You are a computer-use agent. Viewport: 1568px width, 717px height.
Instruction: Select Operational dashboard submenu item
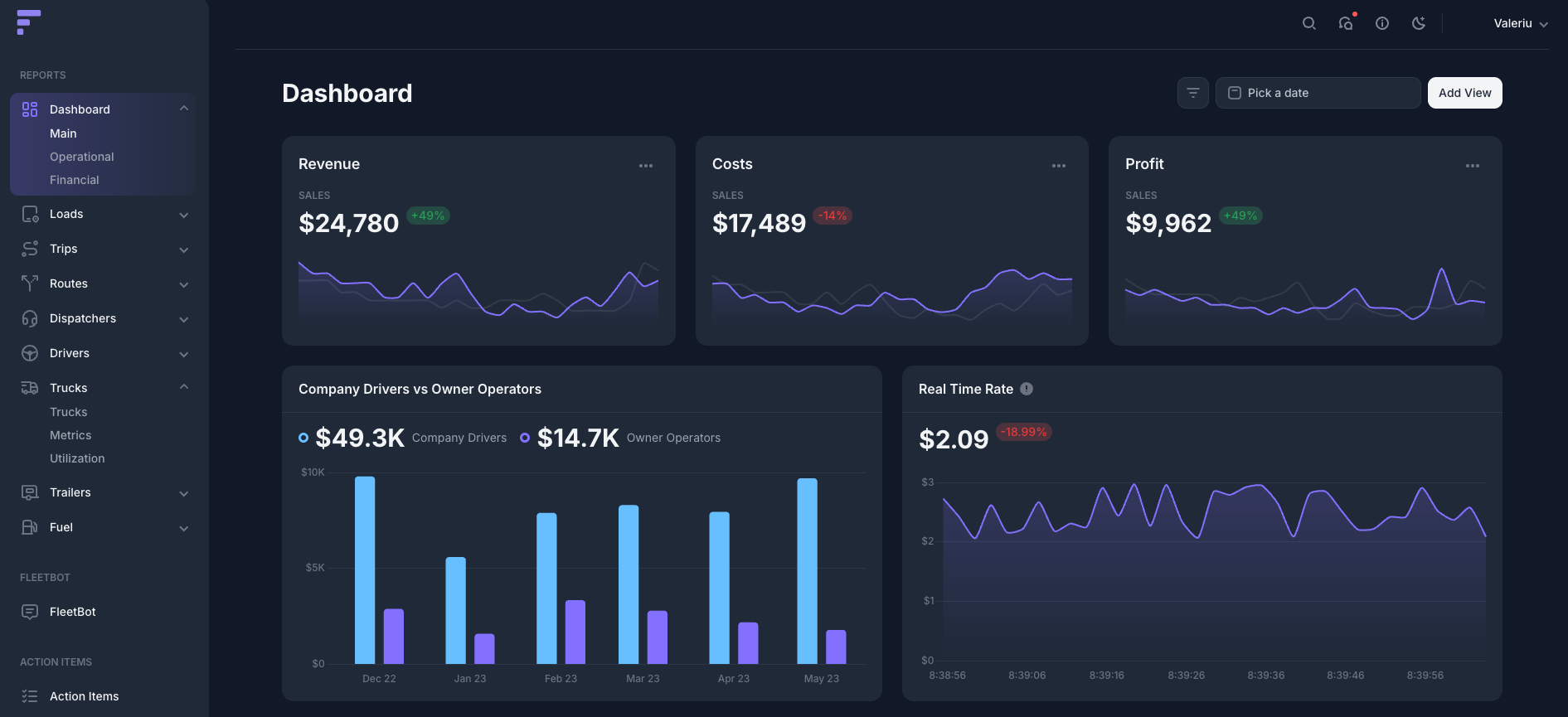point(81,157)
